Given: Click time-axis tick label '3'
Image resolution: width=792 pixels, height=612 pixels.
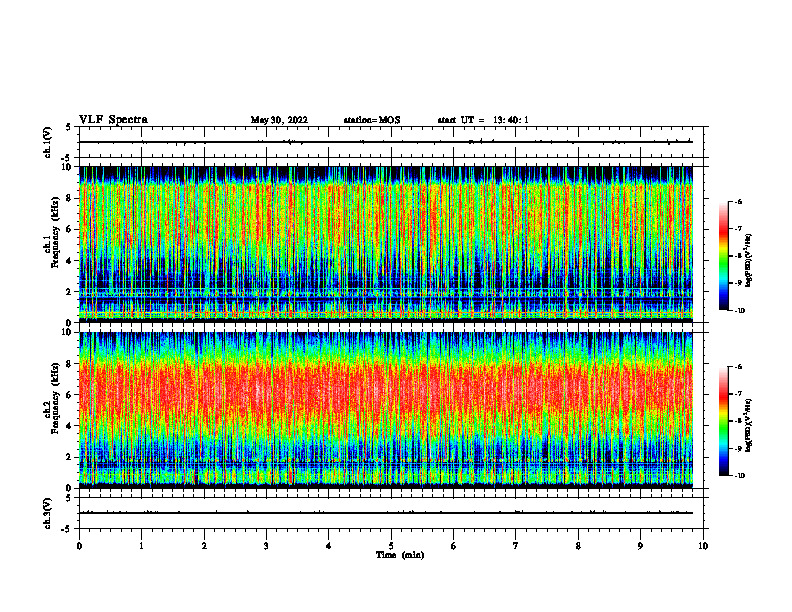Looking at the screenshot, I should click(x=266, y=546).
